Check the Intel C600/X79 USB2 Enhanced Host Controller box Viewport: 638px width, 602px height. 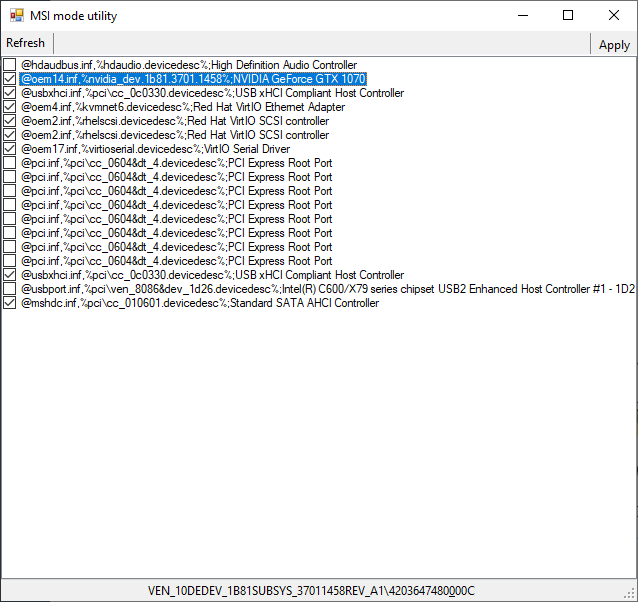coord(9,289)
